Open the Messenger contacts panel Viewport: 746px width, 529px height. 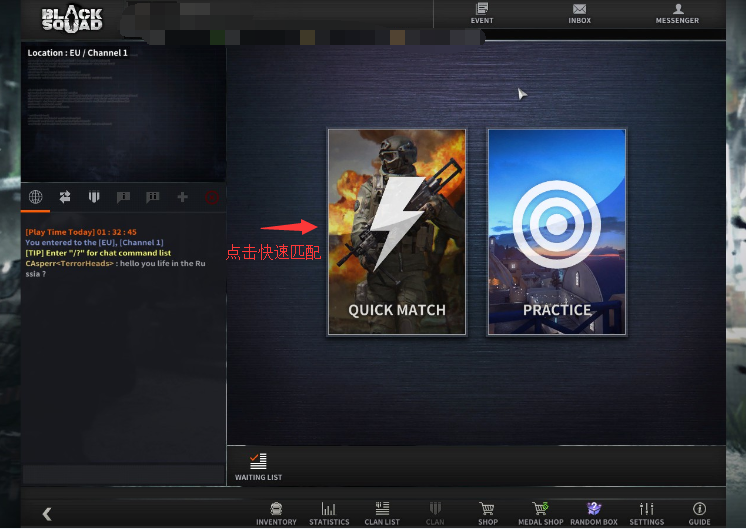(677, 13)
